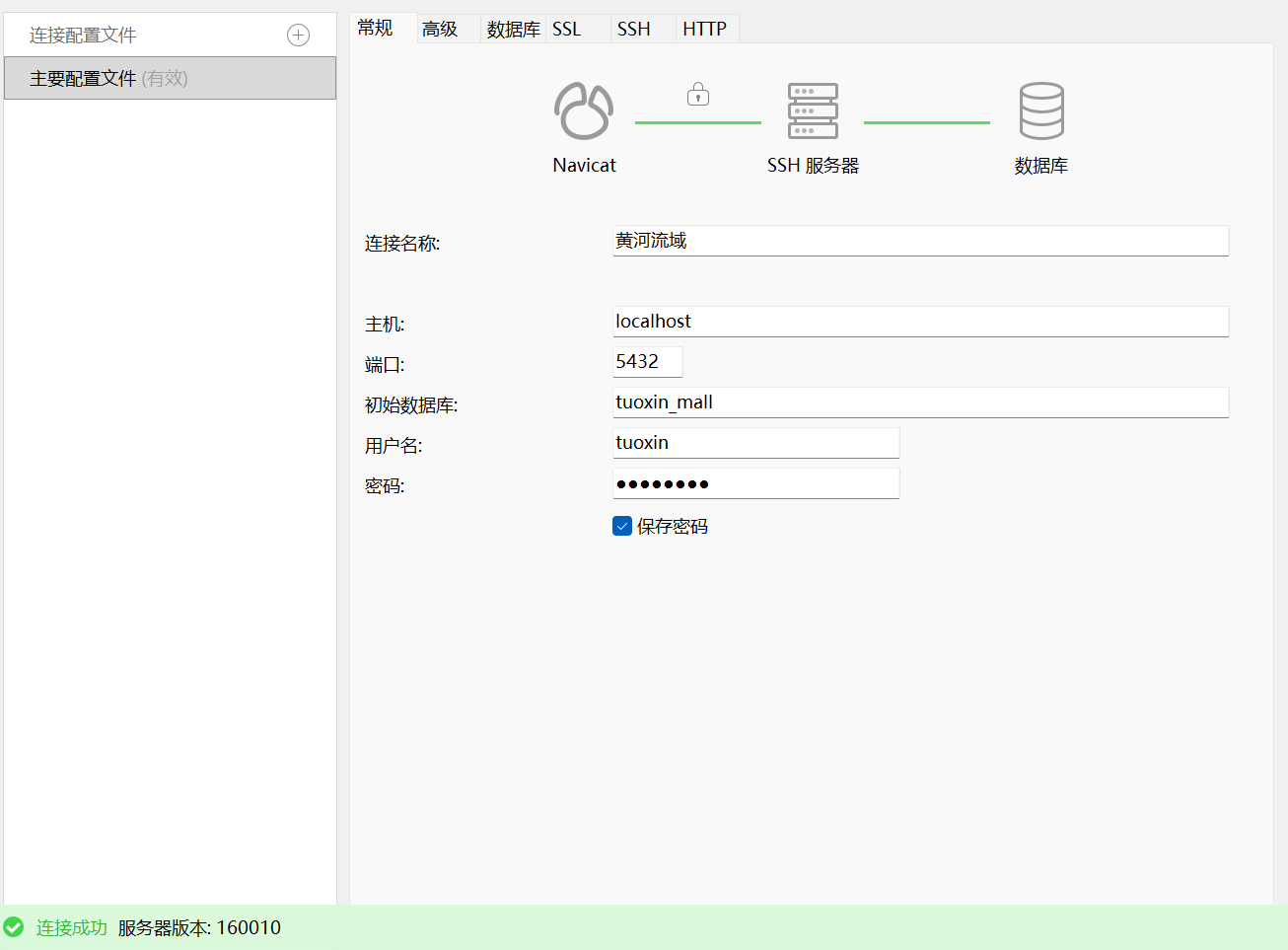1288x950 pixels.
Task: Click the 用户名 field with tuoxin
Action: point(756,443)
